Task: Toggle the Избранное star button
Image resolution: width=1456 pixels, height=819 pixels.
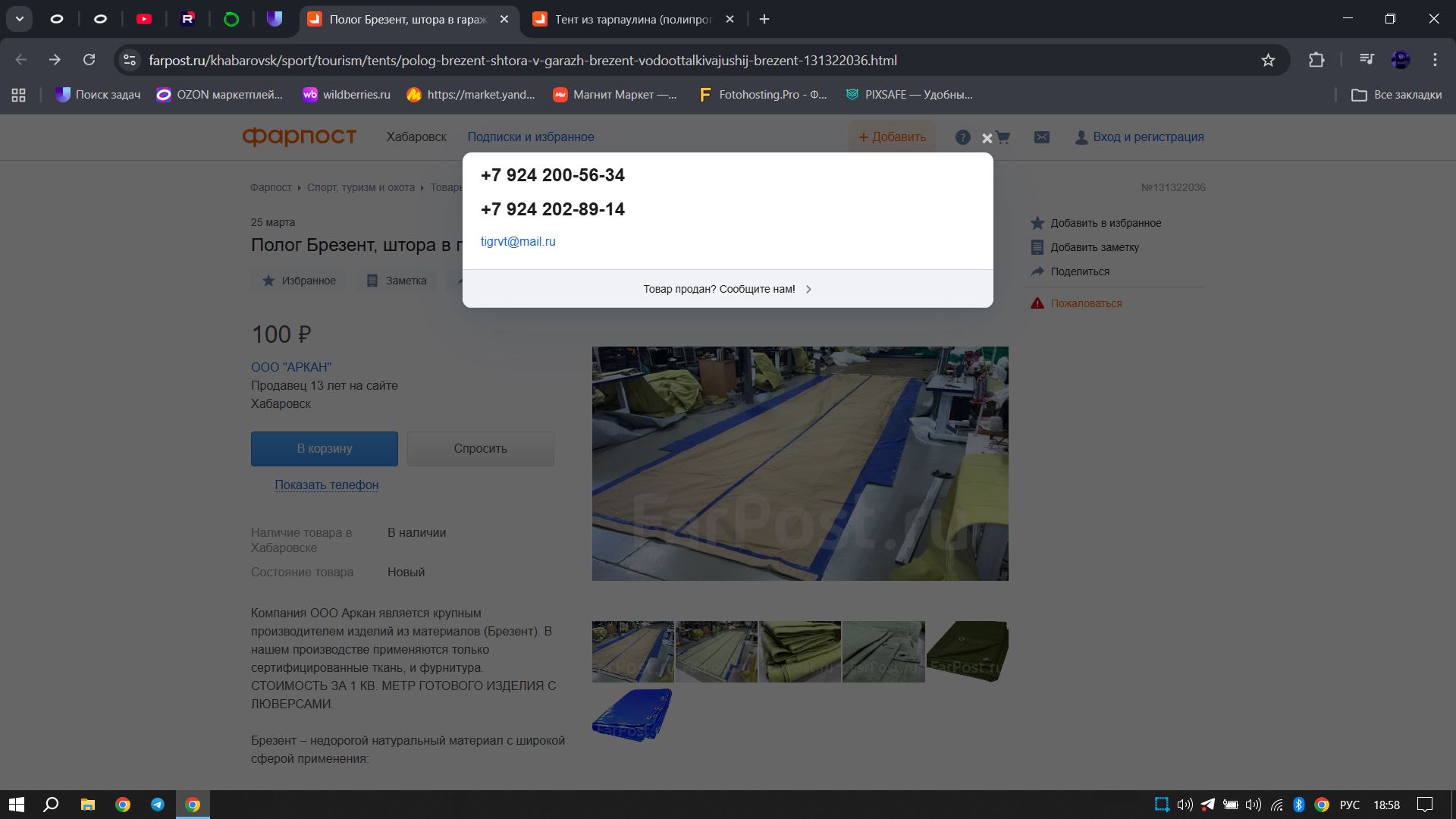Action: pos(299,281)
